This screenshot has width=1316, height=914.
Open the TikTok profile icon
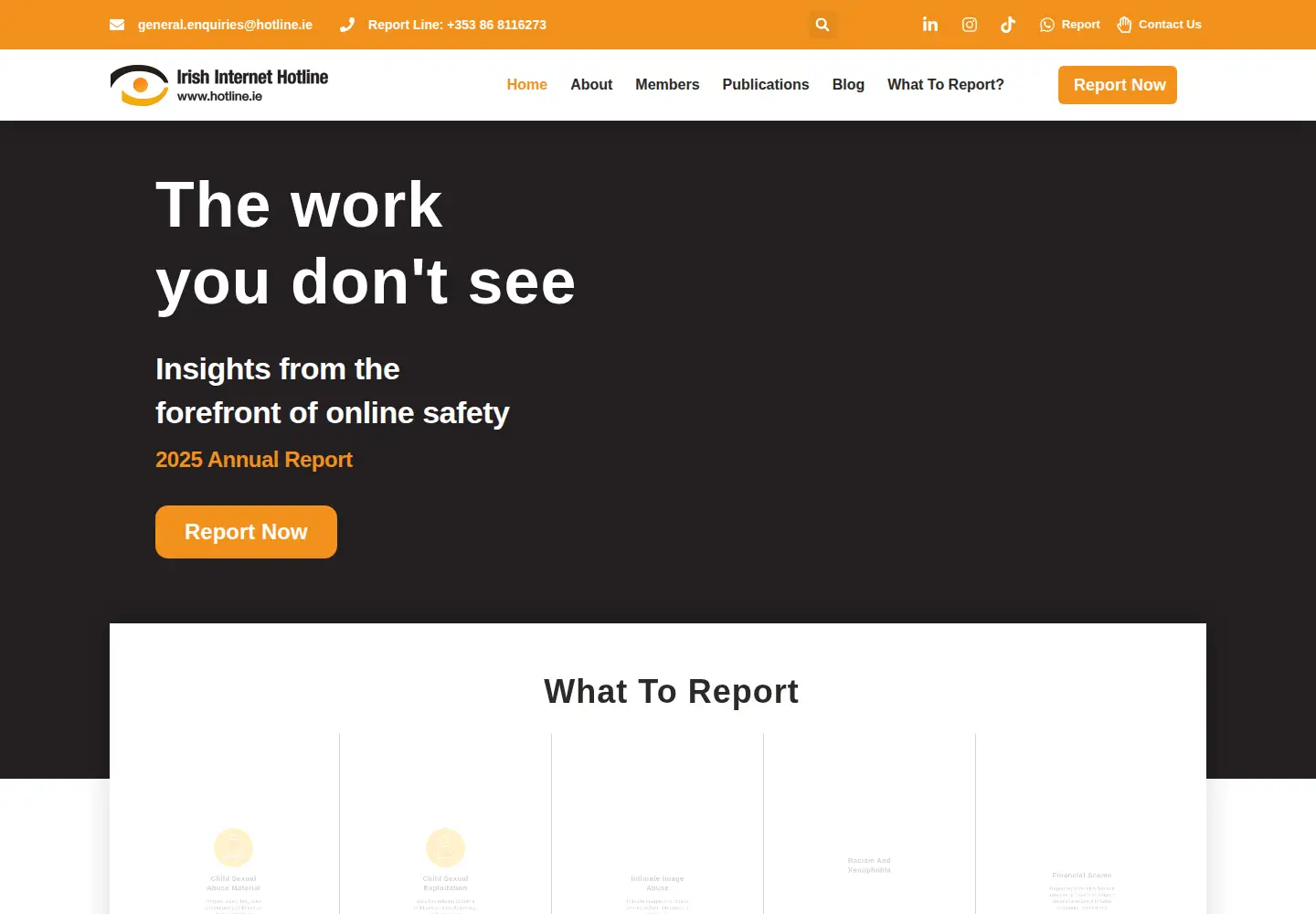(1008, 25)
